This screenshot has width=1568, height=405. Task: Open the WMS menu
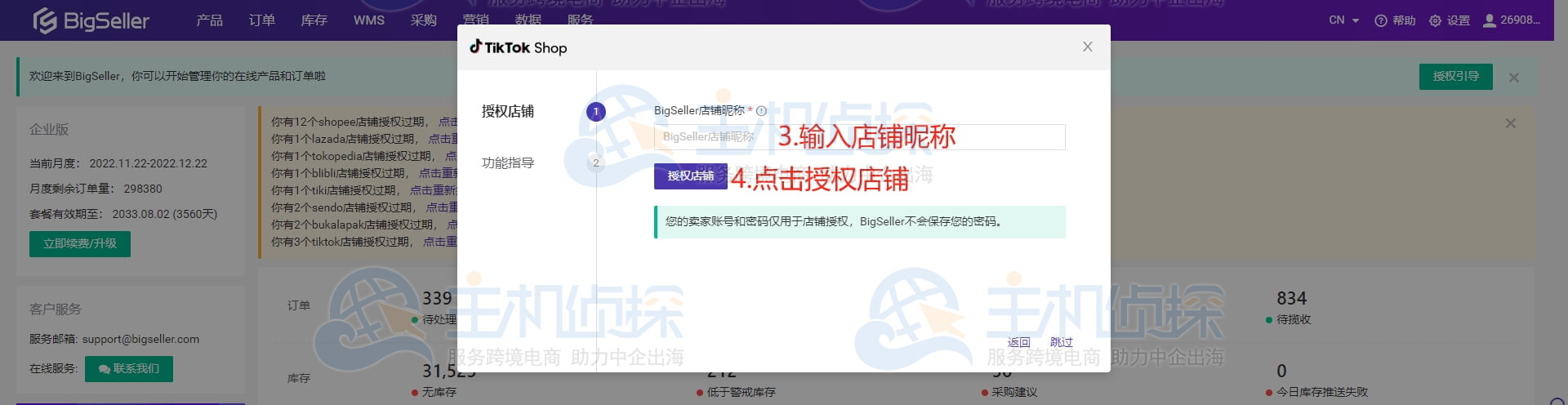[368, 20]
